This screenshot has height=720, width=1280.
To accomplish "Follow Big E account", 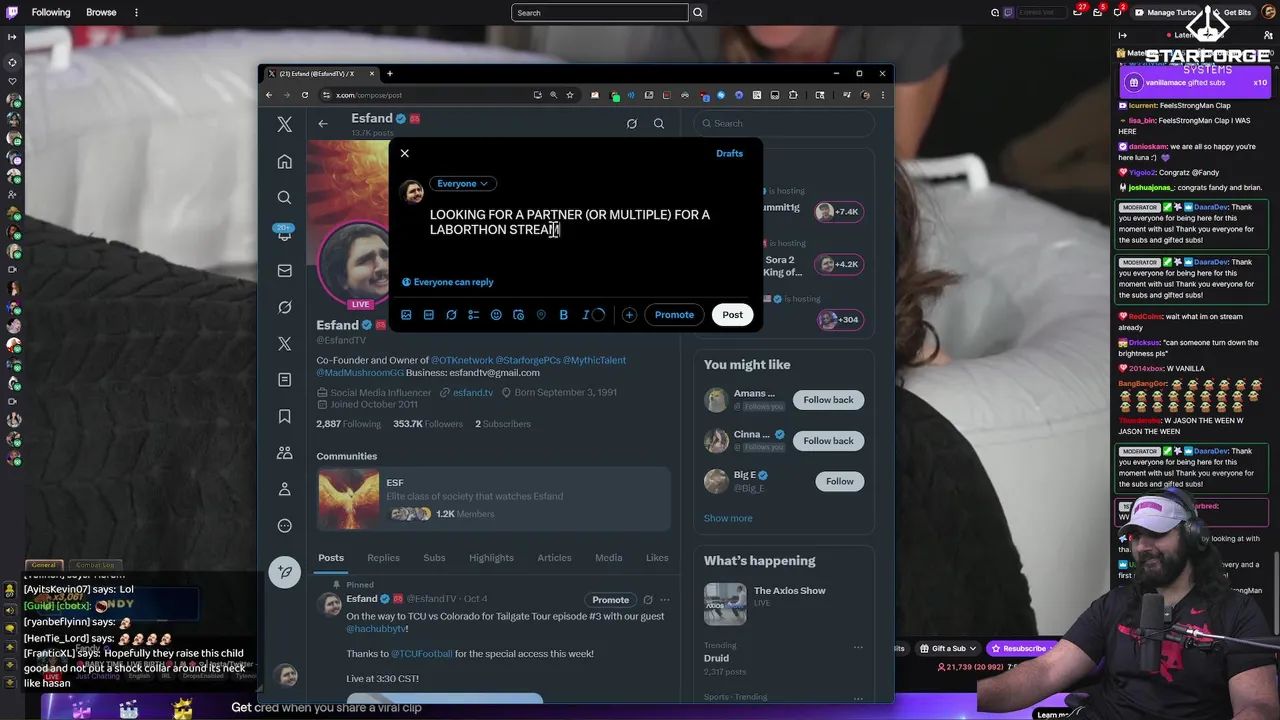I will click(x=840, y=482).
